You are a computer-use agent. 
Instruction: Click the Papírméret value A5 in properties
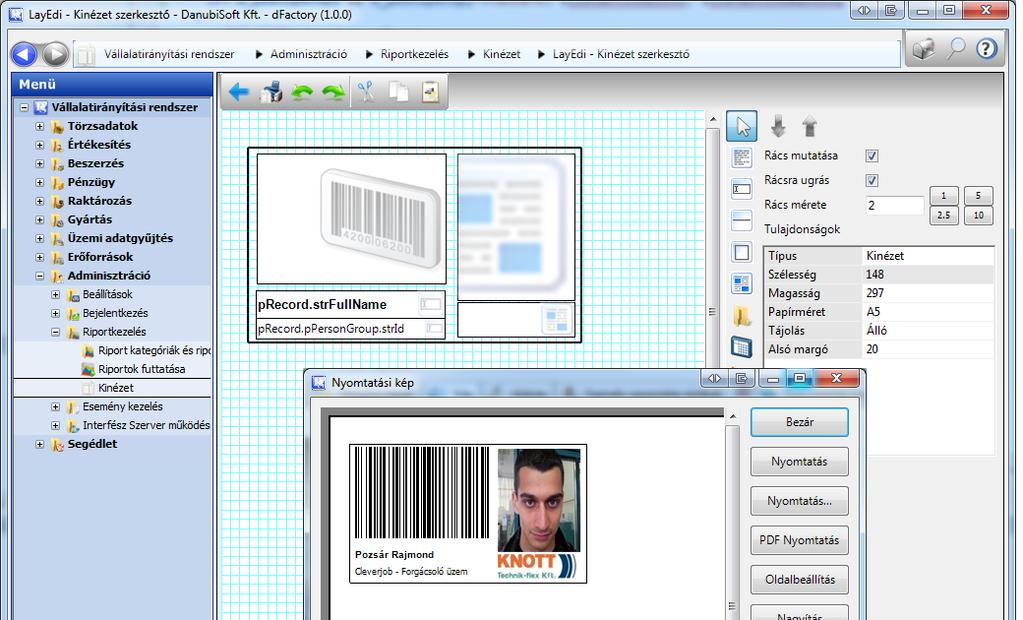873,312
